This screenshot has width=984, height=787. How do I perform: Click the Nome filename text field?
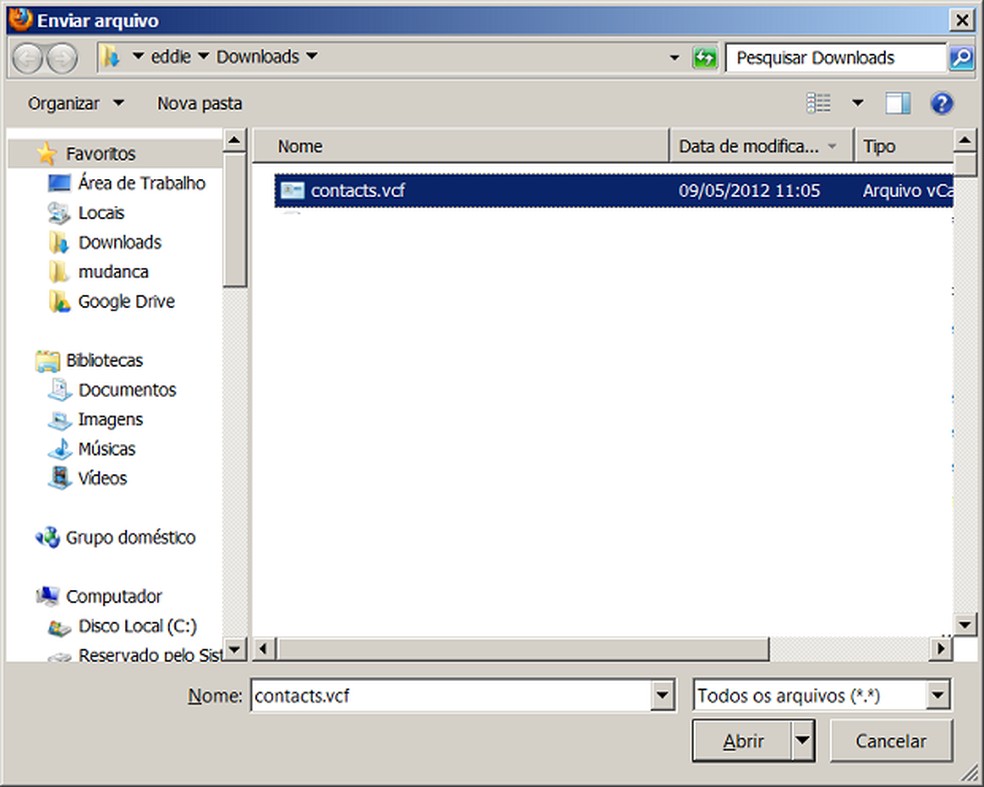pos(451,695)
